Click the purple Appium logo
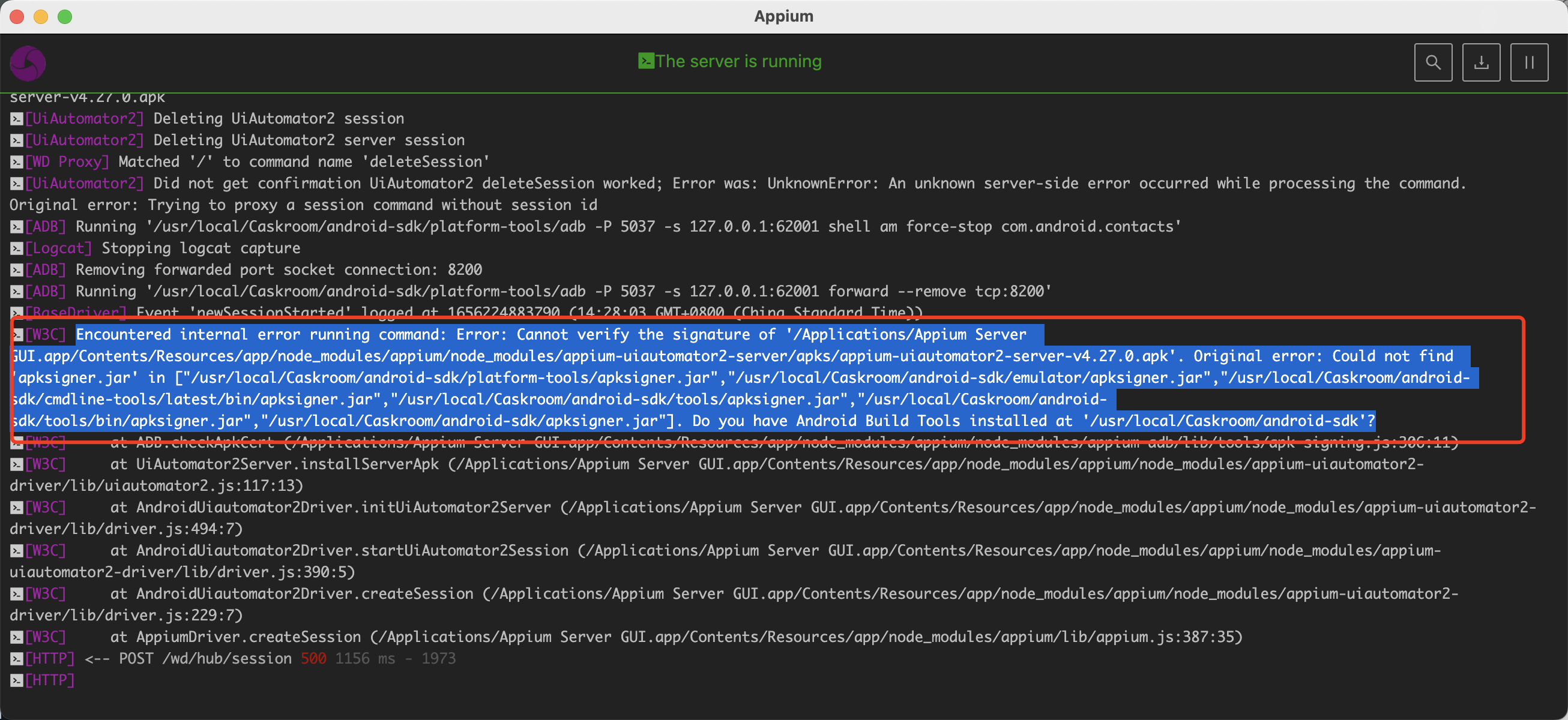1568x720 pixels. (28, 63)
